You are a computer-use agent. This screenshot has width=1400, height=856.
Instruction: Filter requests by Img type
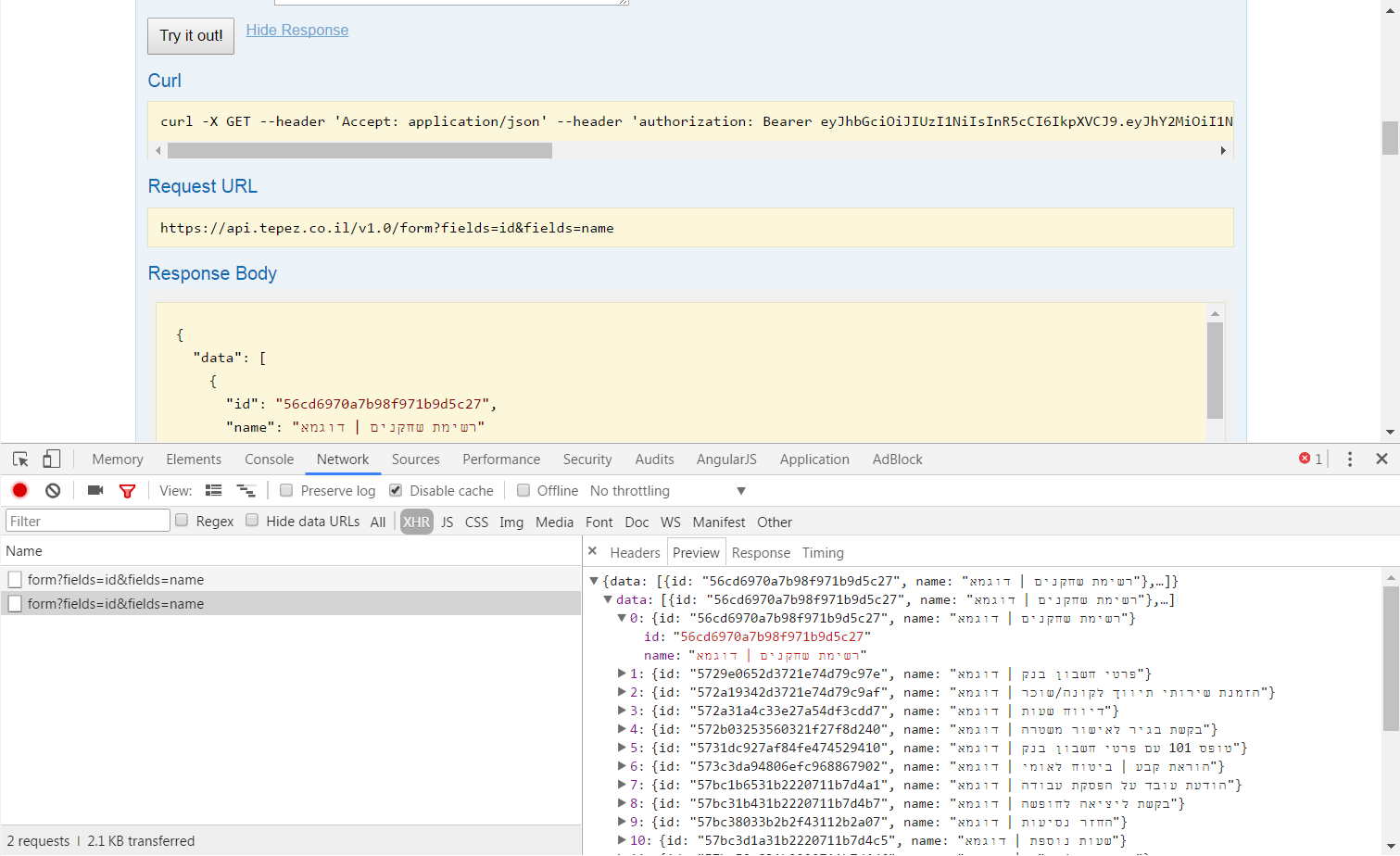[511, 522]
